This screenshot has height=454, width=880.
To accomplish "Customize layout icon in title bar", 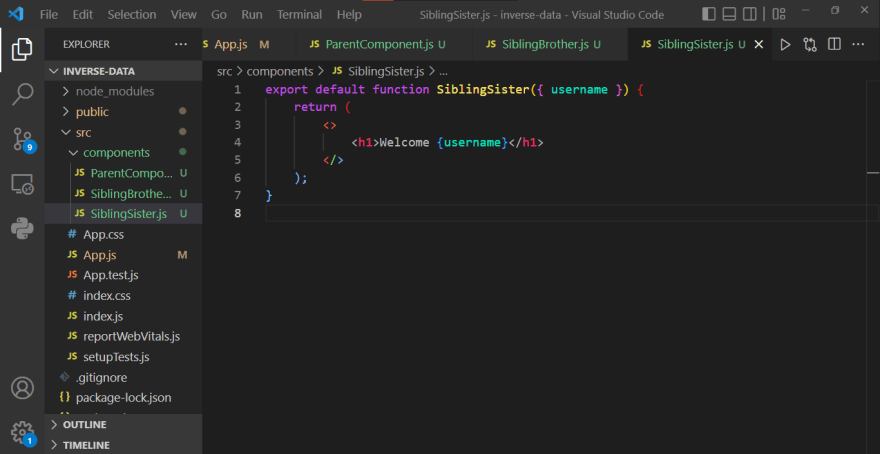I will pos(779,14).
